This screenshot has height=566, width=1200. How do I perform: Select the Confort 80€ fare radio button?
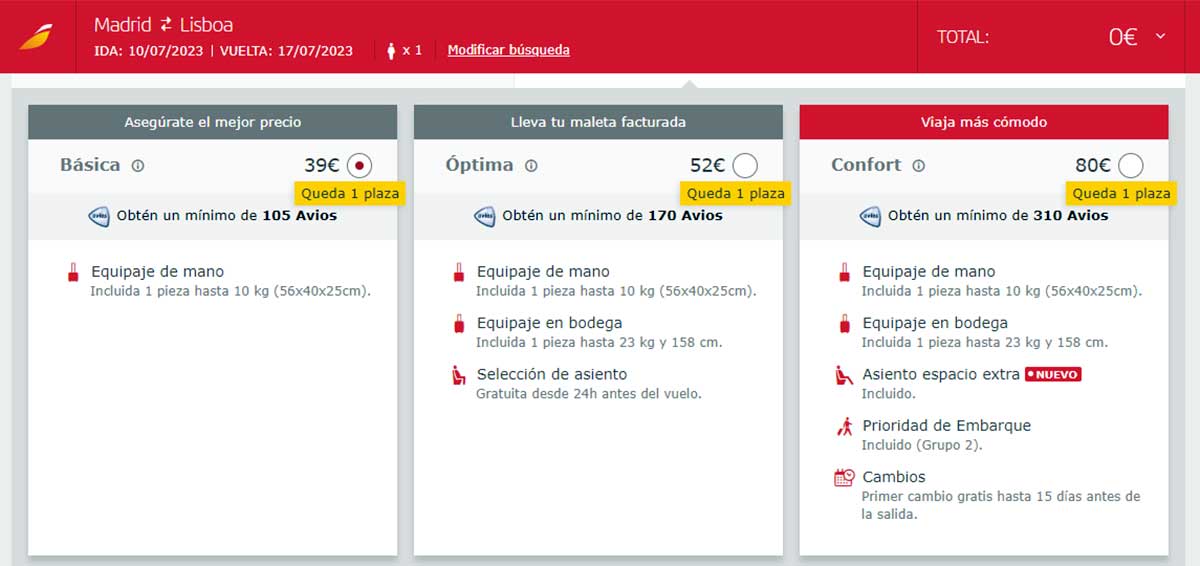pyautogui.click(x=1131, y=166)
